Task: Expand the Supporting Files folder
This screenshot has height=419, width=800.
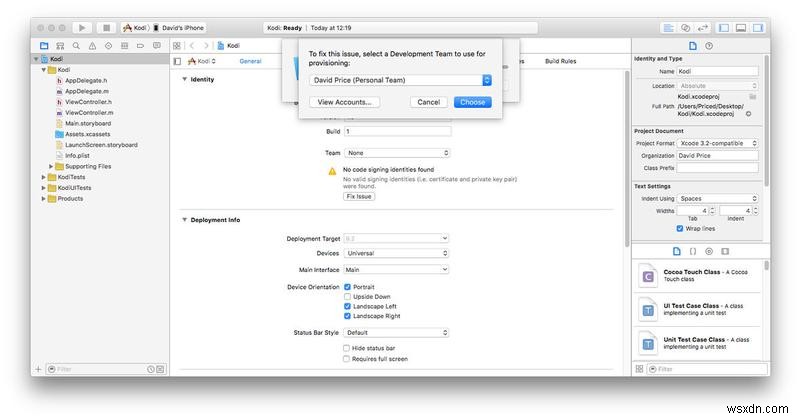Action: pyautogui.click(x=51, y=166)
